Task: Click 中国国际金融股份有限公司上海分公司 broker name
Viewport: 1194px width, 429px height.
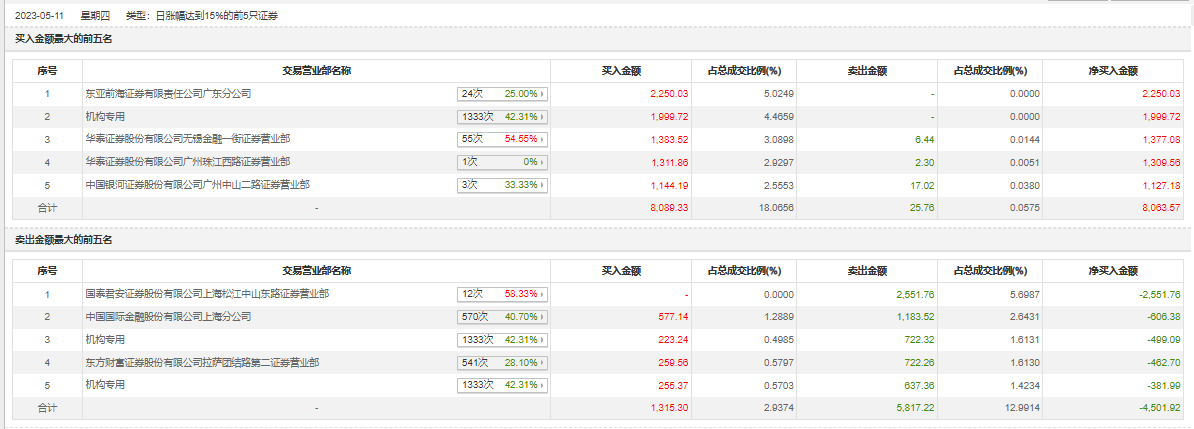Action: 168,317
